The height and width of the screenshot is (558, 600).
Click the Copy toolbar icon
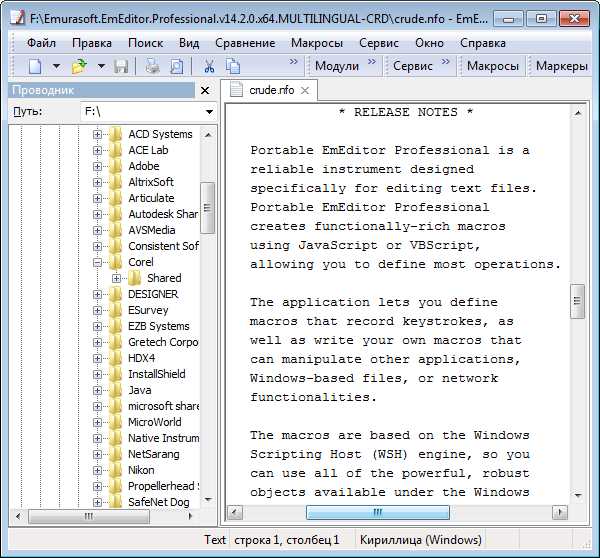pyautogui.click(x=233, y=66)
